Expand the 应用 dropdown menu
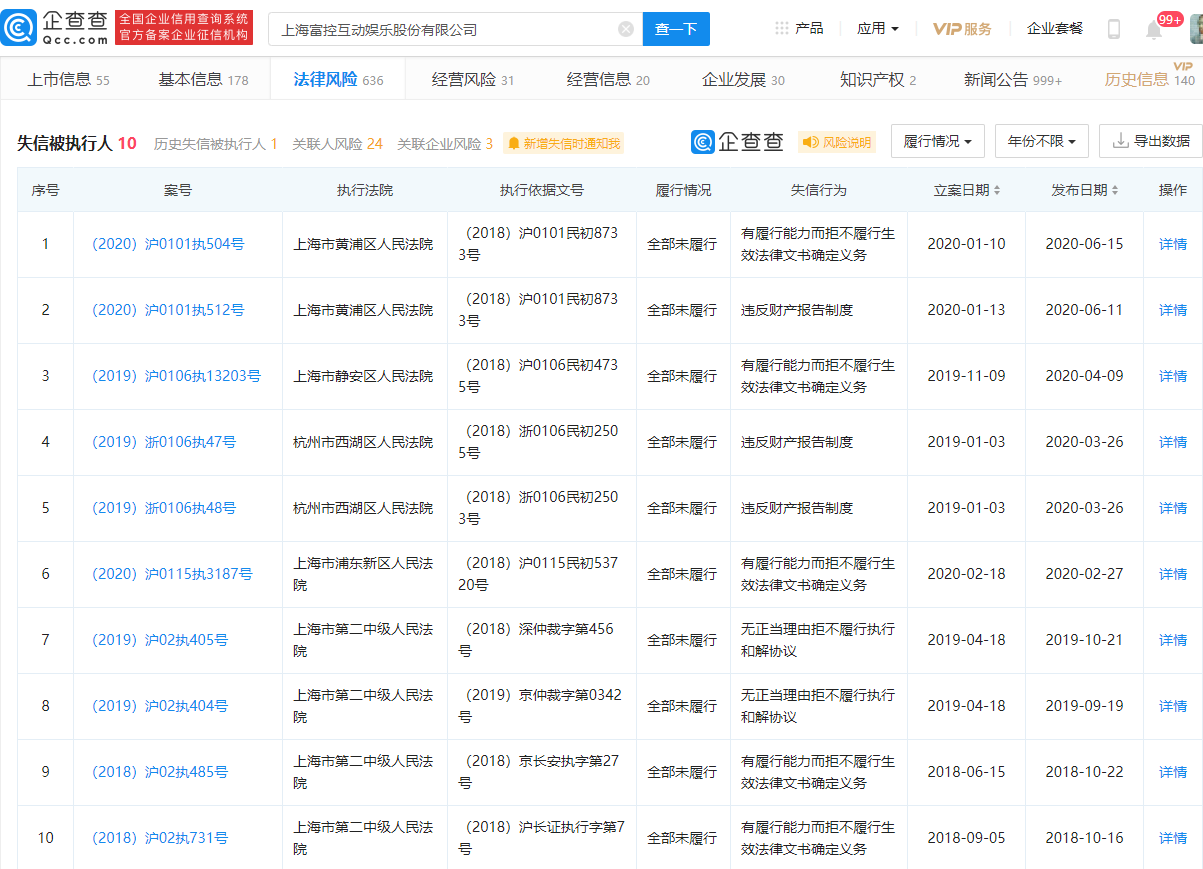 coord(877,28)
